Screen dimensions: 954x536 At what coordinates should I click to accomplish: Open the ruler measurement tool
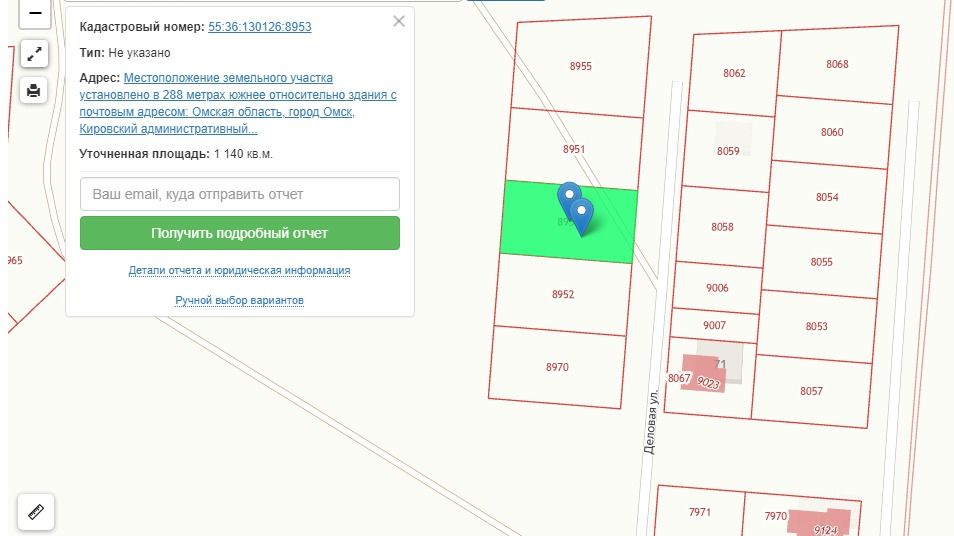(x=36, y=512)
